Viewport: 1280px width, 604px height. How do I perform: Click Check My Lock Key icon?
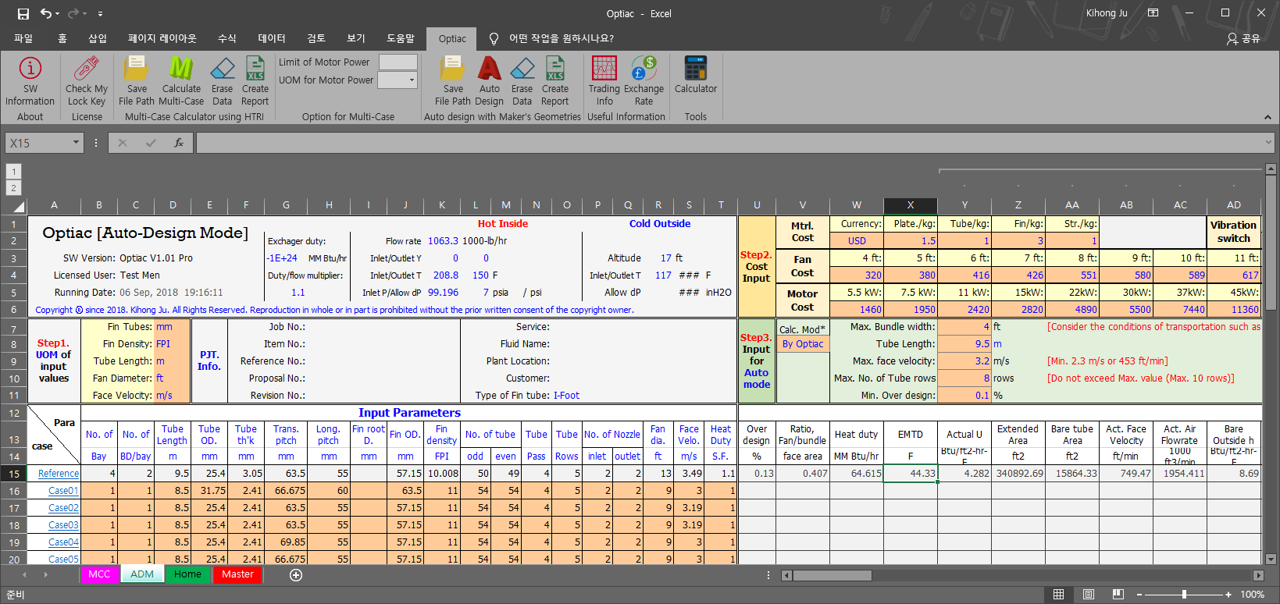[x=86, y=80]
